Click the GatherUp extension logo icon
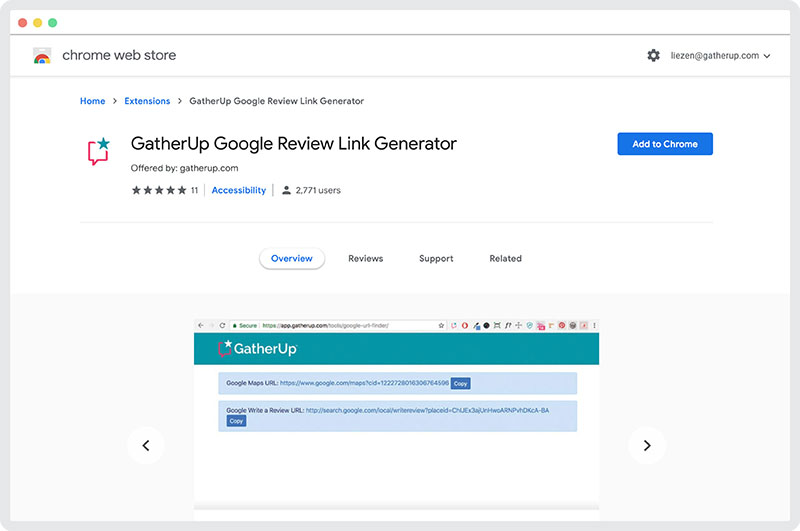This screenshot has height=531, width=800. pos(98,151)
